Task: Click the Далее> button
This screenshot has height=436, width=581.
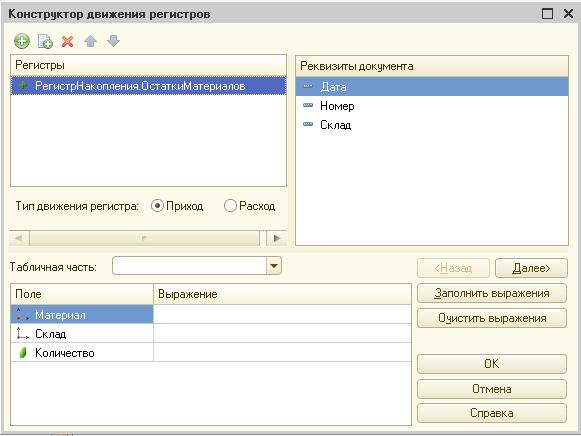Action: [x=531, y=268]
